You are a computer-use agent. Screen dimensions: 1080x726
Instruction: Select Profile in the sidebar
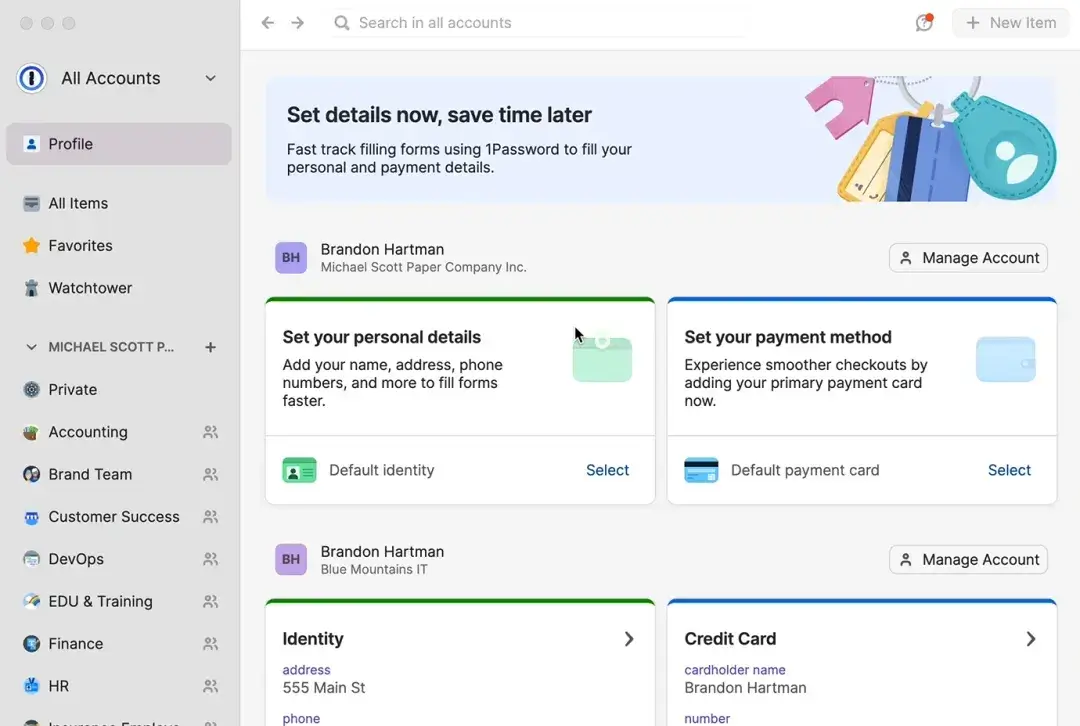(118, 144)
